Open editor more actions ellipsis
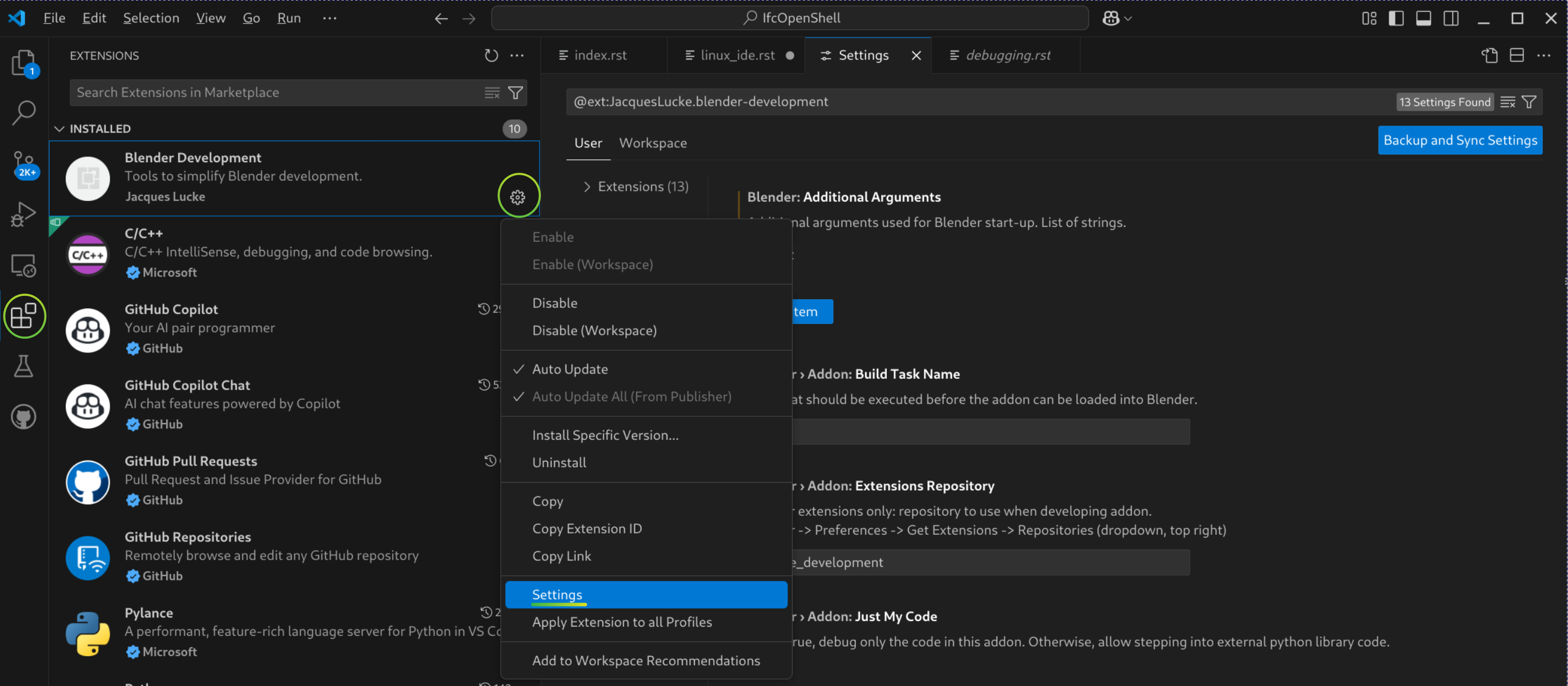1568x686 pixels. point(1543,55)
